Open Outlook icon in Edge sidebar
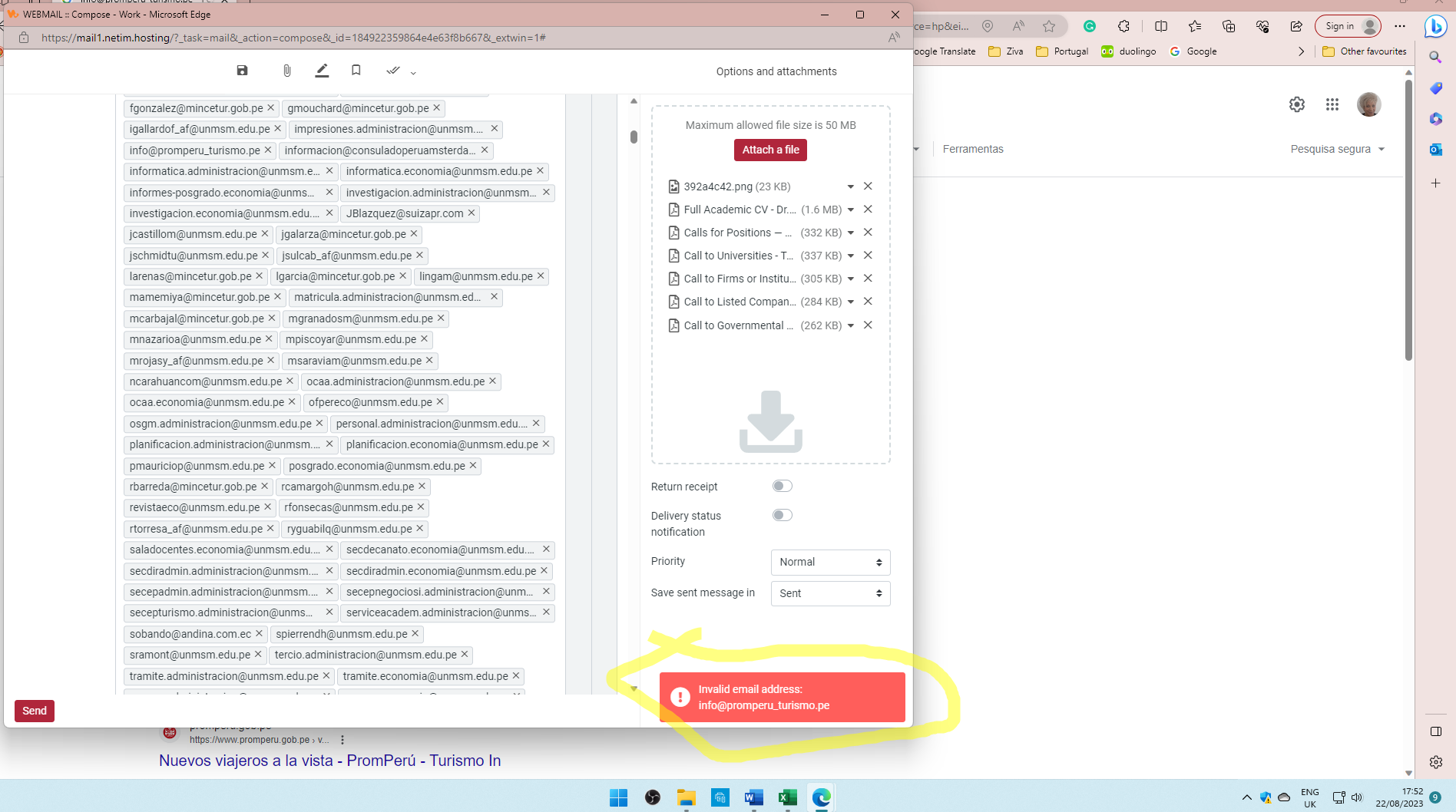 coord(1435,150)
